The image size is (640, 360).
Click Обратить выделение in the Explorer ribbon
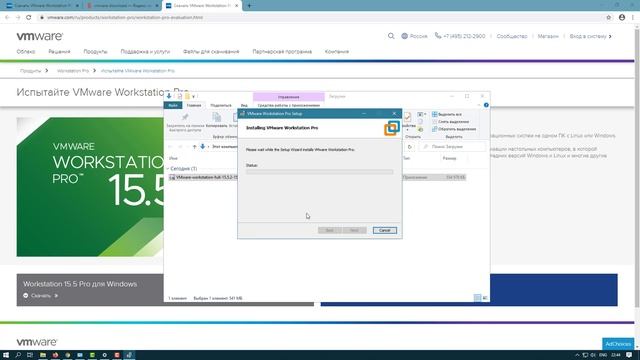pyautogui.click(x=454, y=129)
